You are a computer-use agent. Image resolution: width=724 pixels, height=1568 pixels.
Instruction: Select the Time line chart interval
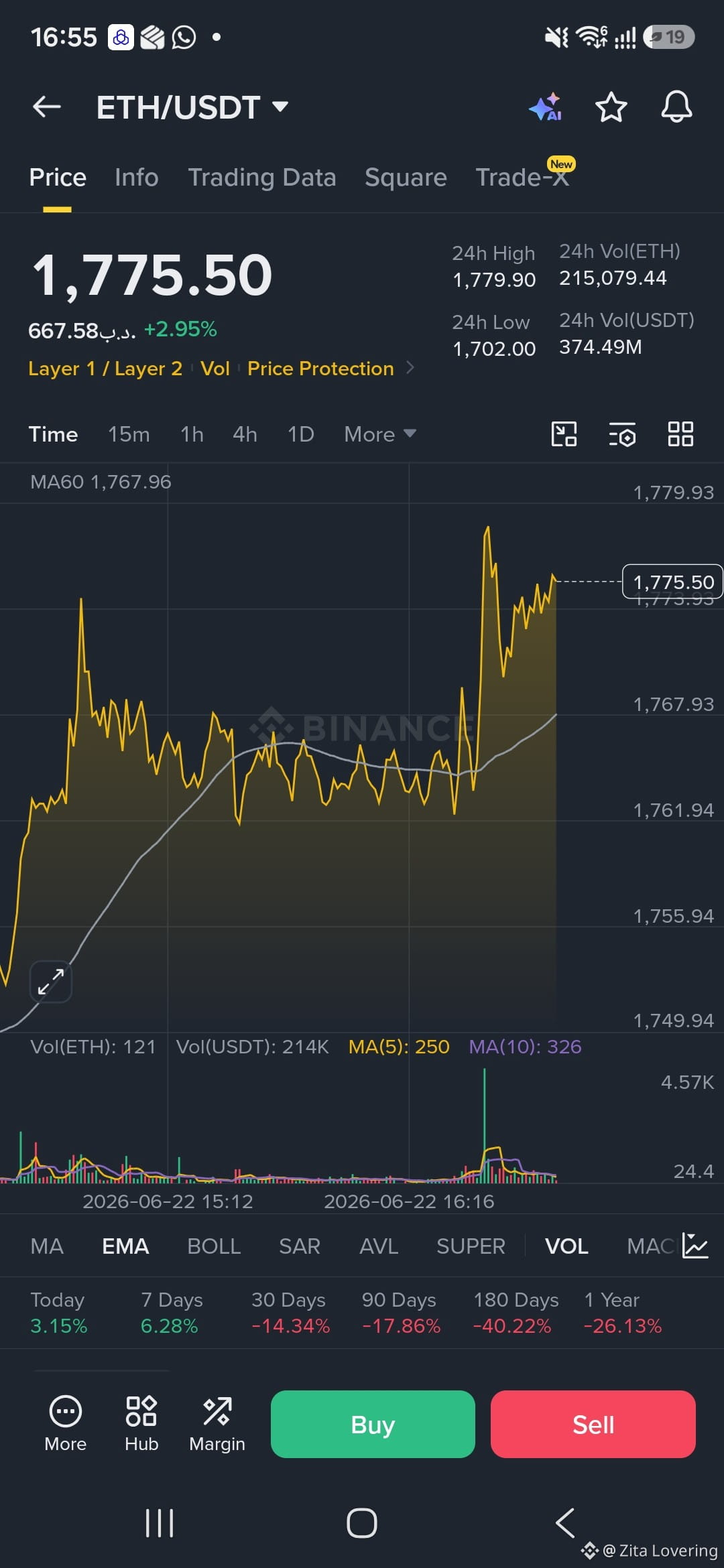[x=53, y=434]
